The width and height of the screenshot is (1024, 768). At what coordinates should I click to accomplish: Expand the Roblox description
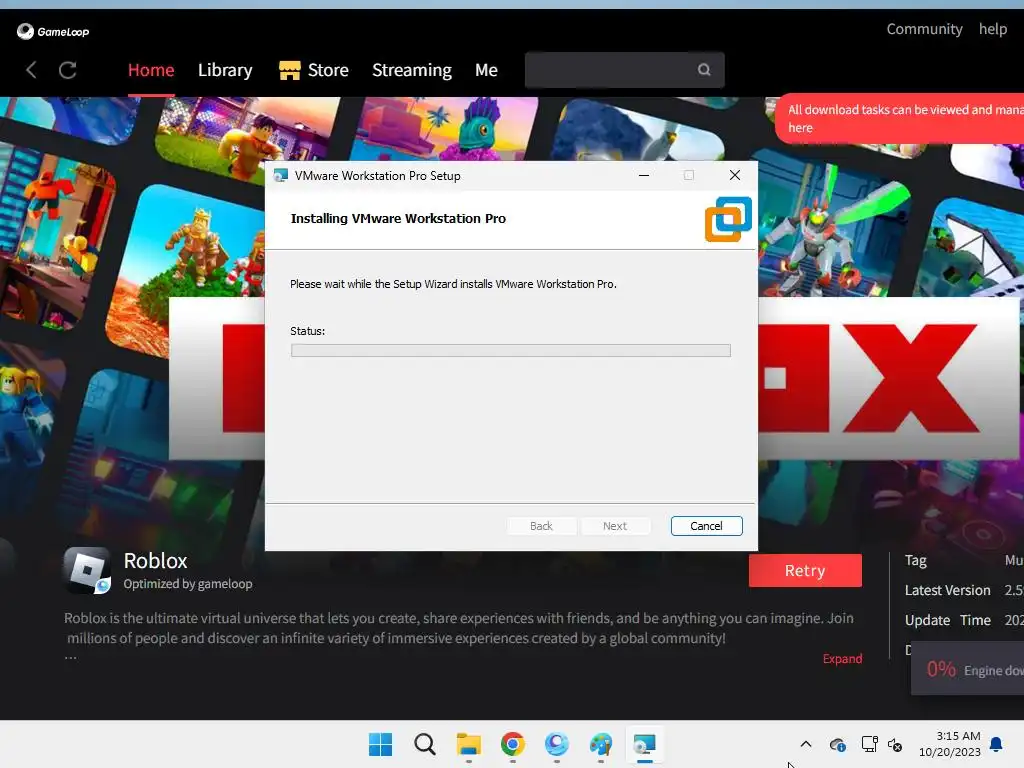coord(842,658)
